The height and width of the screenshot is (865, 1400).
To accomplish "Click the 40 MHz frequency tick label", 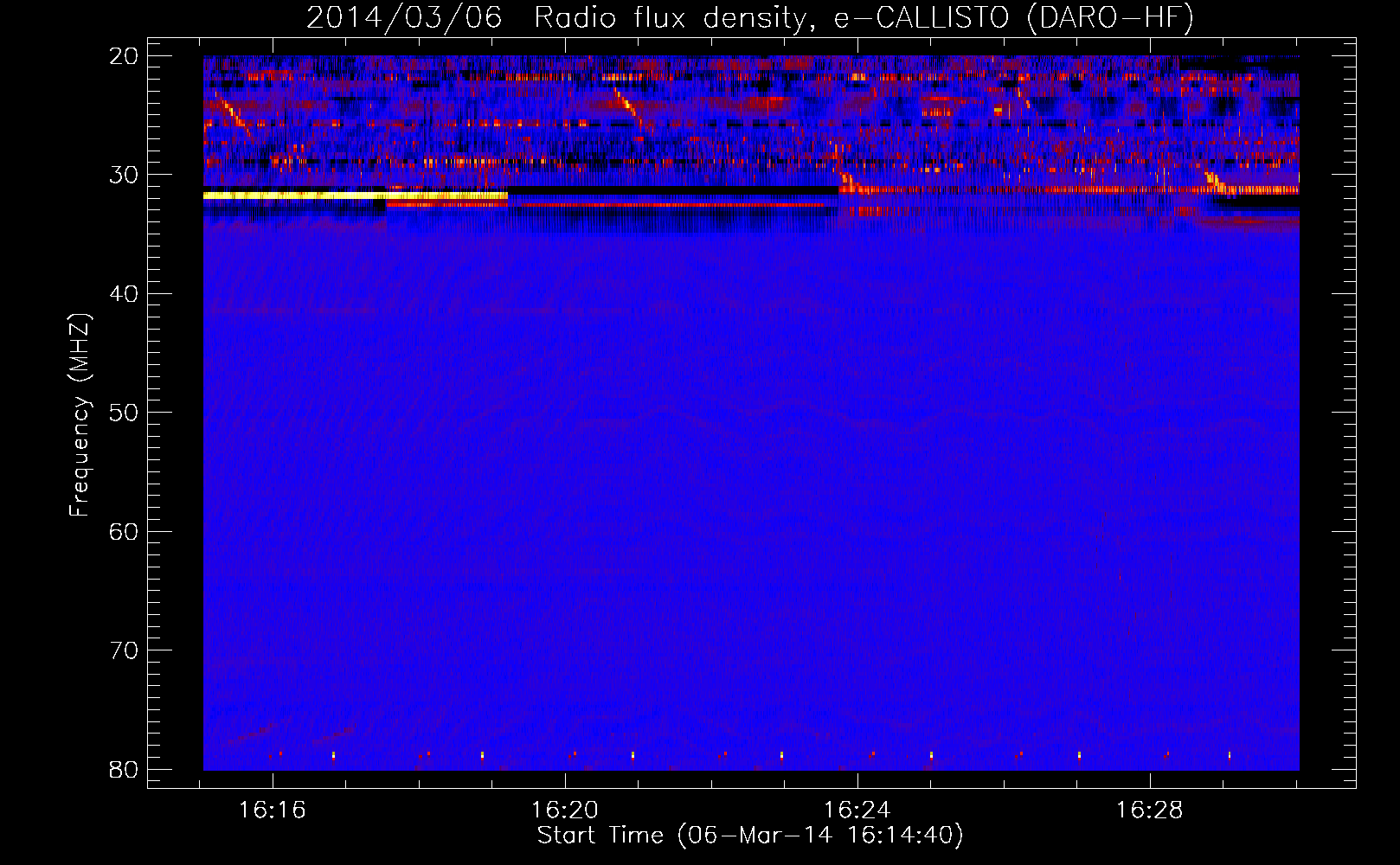I will tap(125, 294).
